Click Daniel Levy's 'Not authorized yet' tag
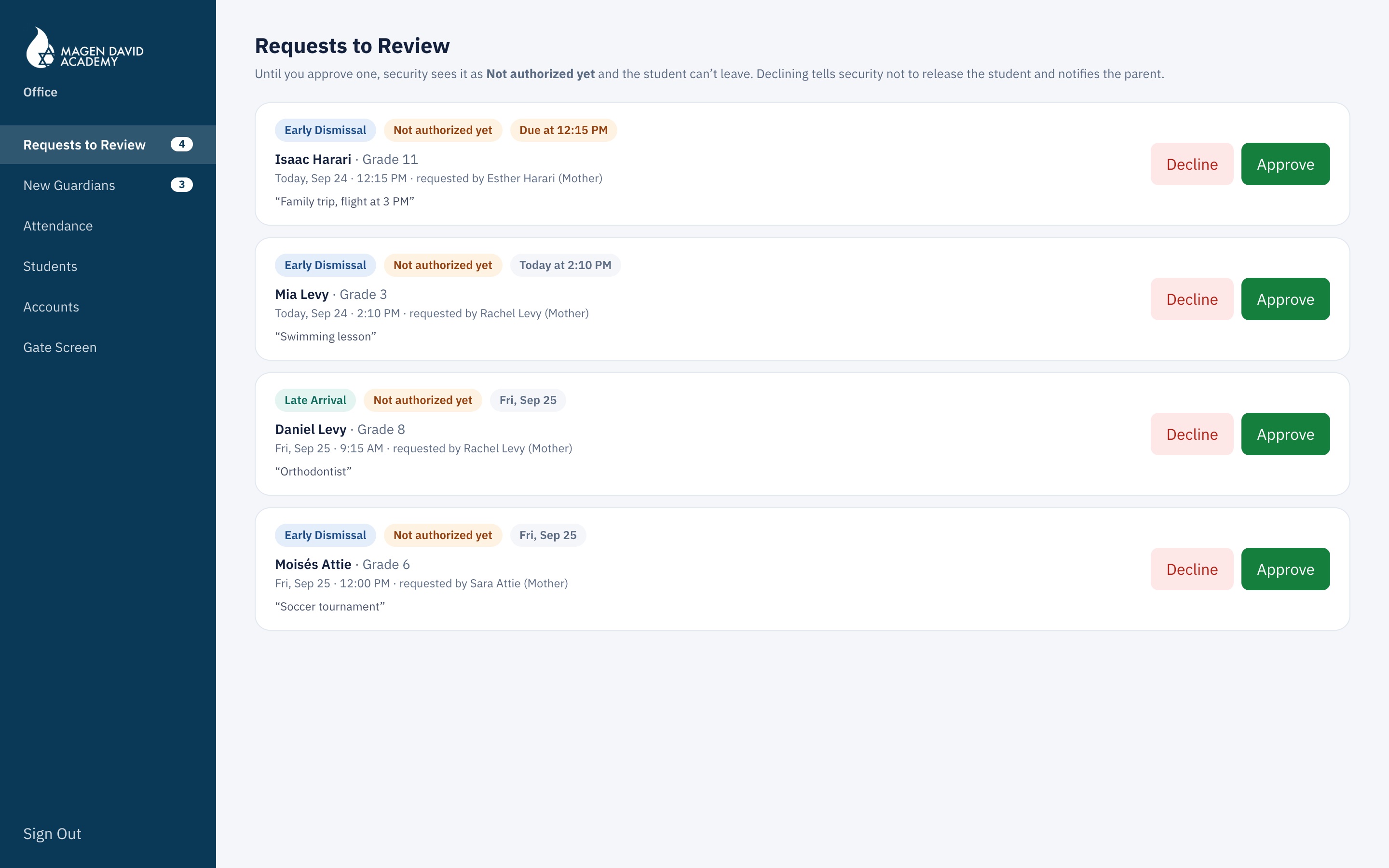This screenshot has width=1389, height=868. 422,400
